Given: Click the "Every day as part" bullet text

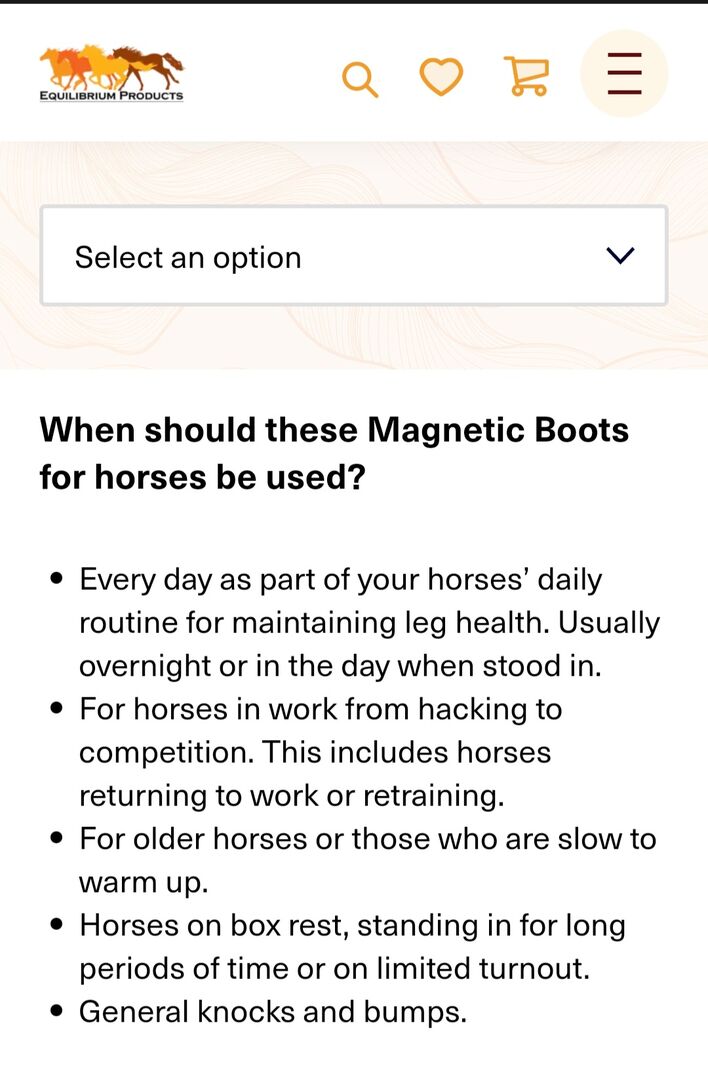Looking at the screenshot, I should pyautogui.click(x=340, y=580).
